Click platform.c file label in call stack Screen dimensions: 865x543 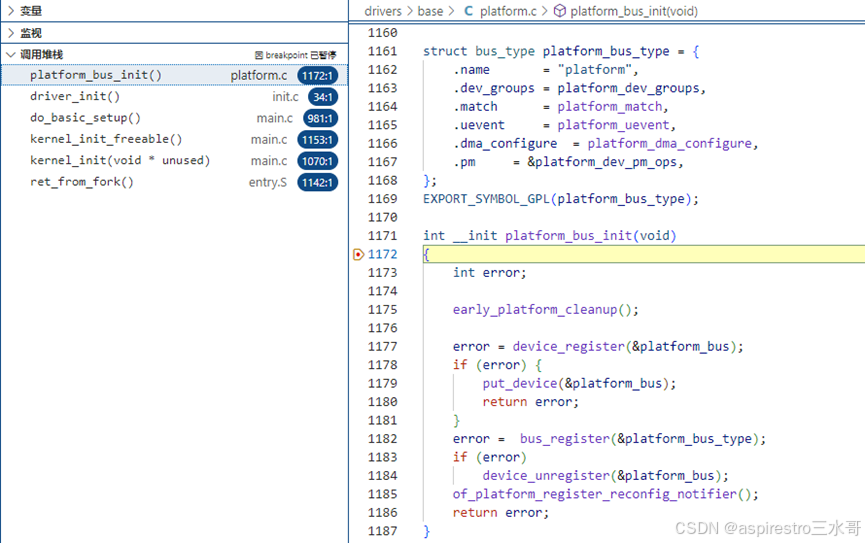click(x=259, y=76)
